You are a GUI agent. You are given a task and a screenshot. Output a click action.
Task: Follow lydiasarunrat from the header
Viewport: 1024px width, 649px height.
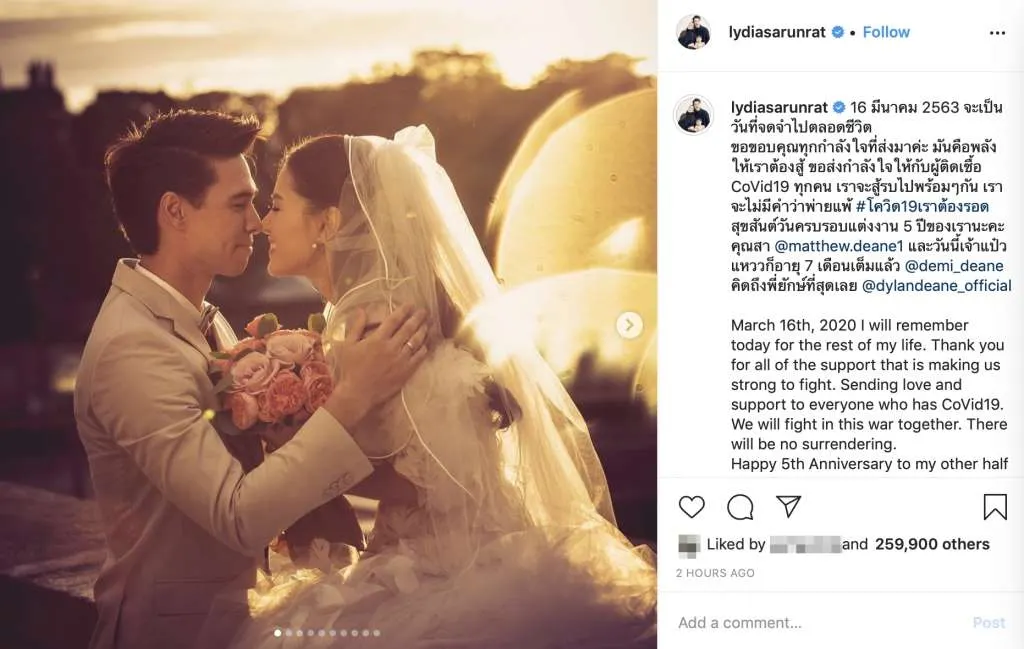(886, 32)
